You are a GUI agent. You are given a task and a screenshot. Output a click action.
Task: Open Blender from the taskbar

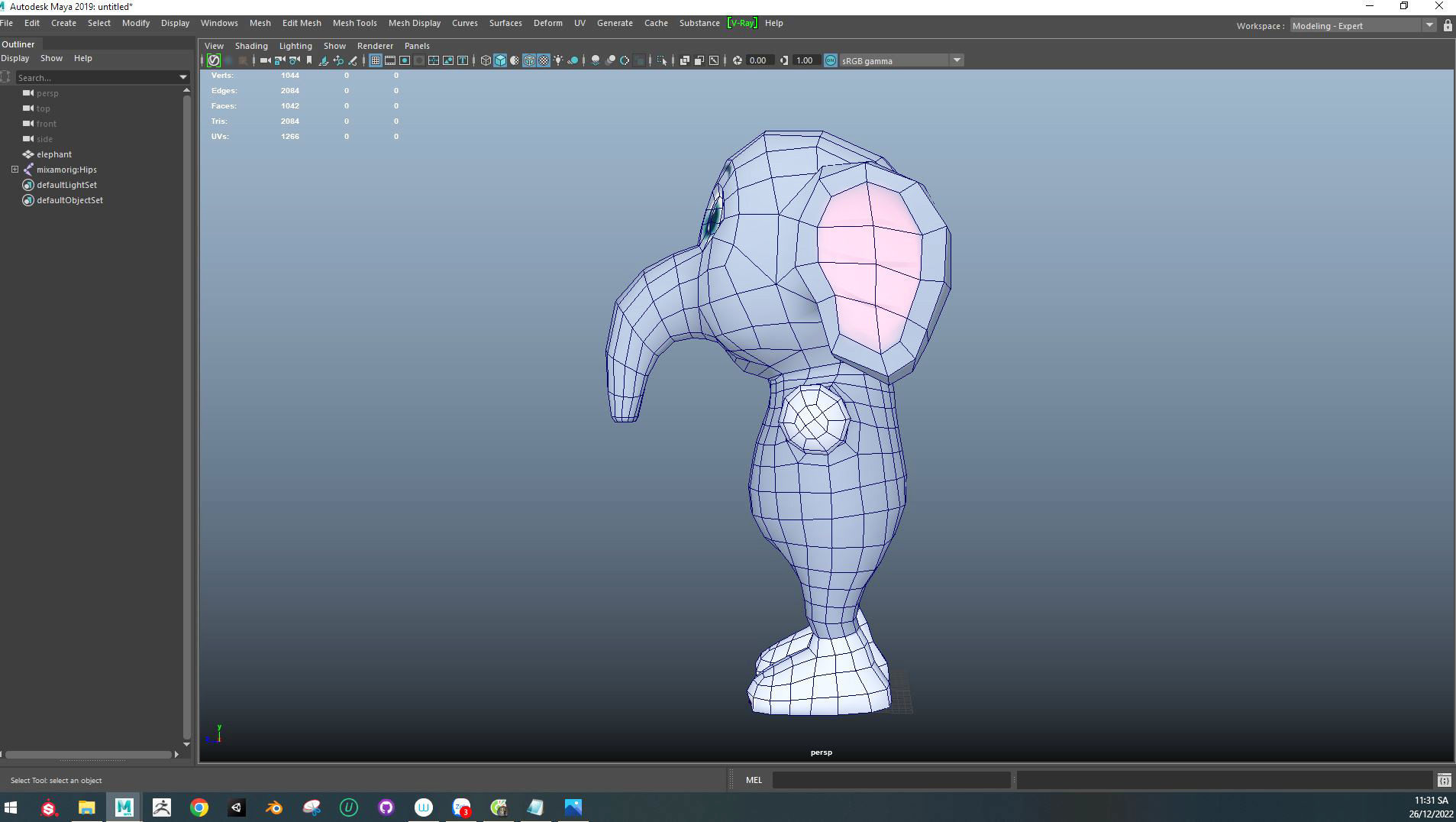(273, 807)
